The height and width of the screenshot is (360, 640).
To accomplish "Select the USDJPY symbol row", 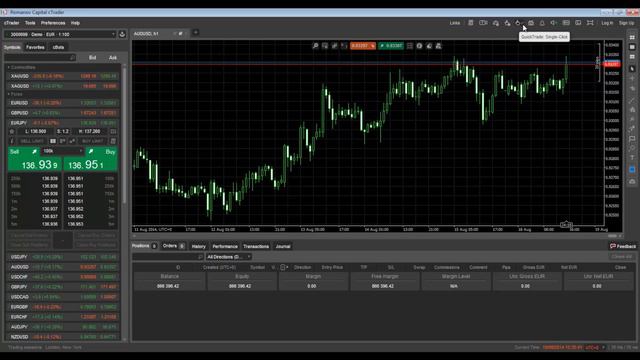I will [x=63, y=257].
